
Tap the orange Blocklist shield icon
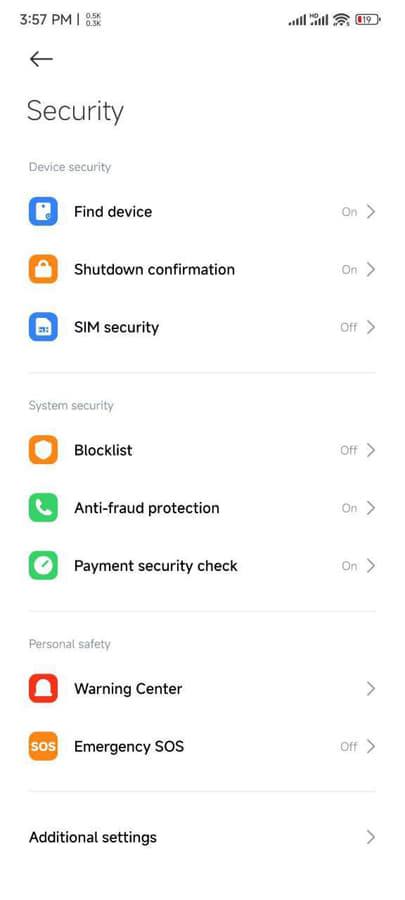point(43,450)
